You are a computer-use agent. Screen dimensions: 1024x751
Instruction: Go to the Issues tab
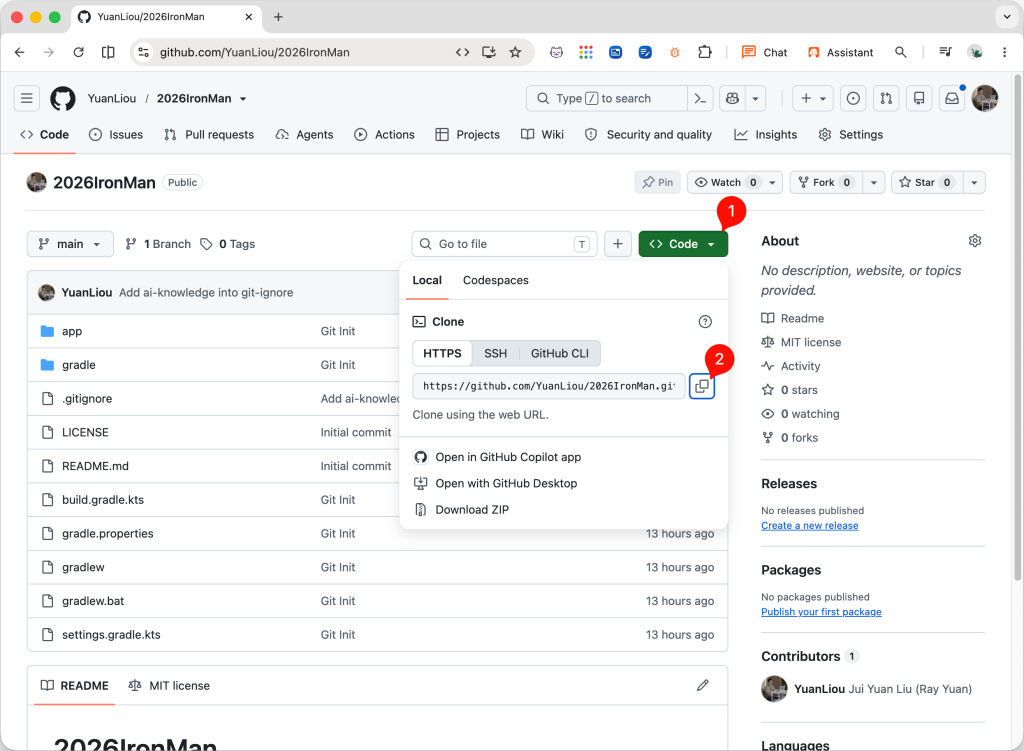(x=116, y=135)
